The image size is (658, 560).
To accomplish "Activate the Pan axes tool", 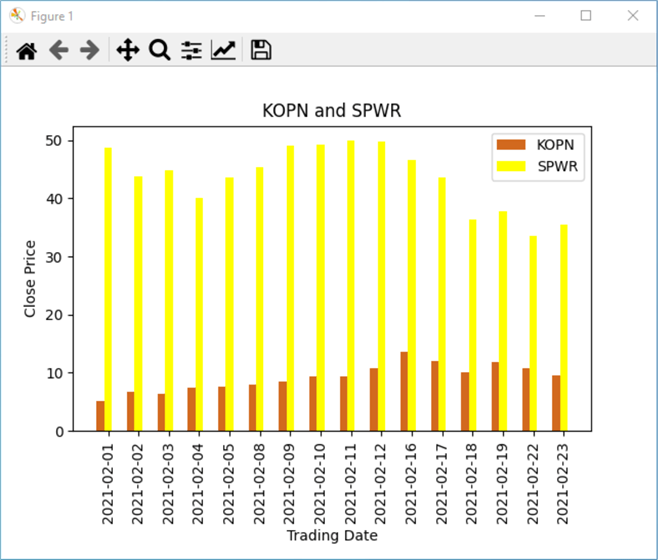I will (x=127, y=50).
